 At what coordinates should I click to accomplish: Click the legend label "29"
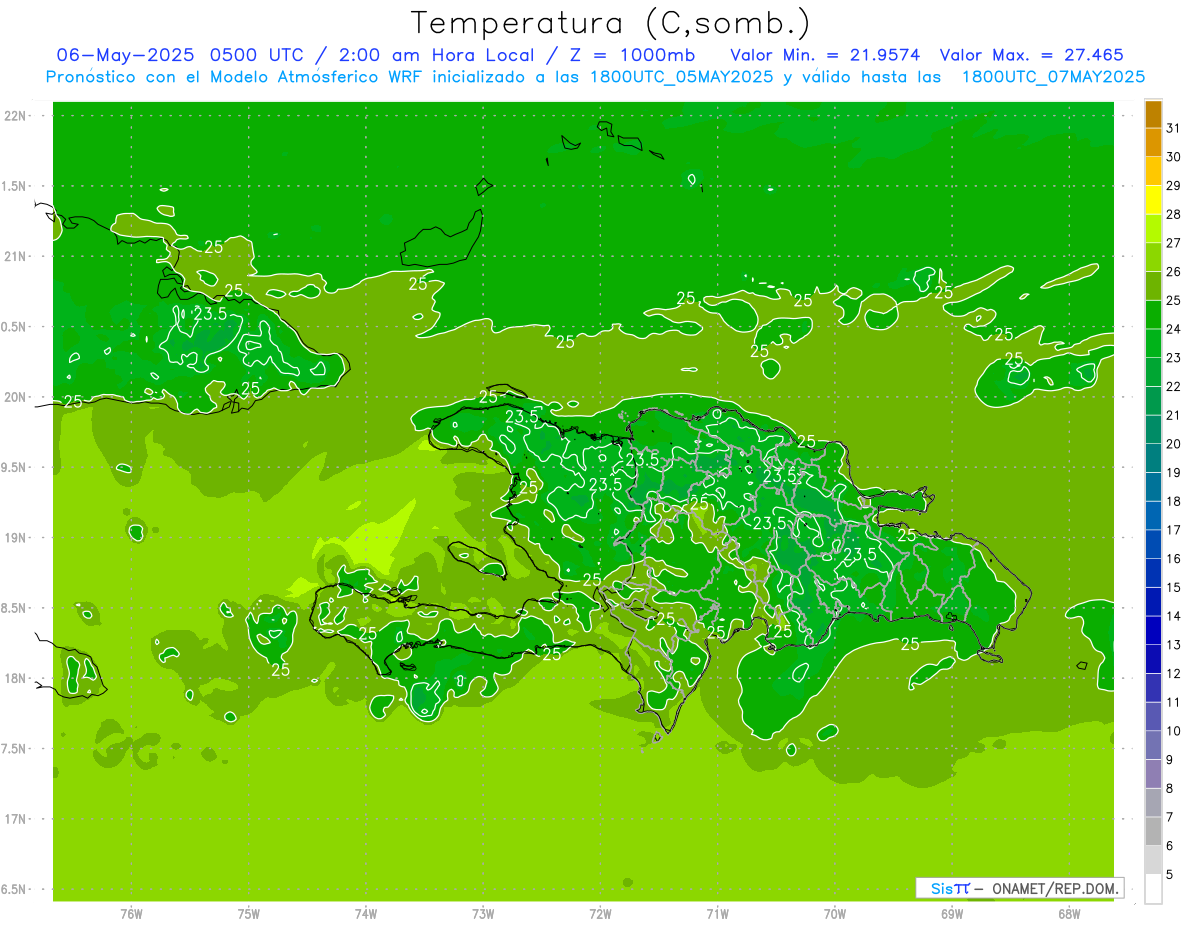pos(1173,186)
